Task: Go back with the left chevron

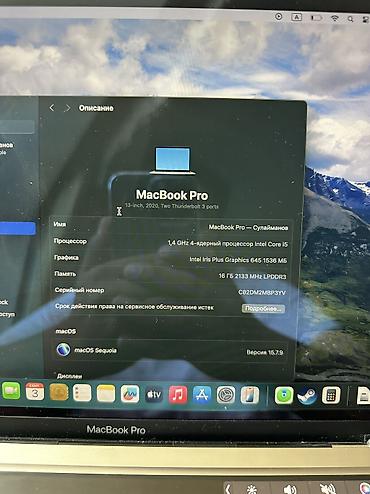Action: pyautogui.click(x=52, y=107)
